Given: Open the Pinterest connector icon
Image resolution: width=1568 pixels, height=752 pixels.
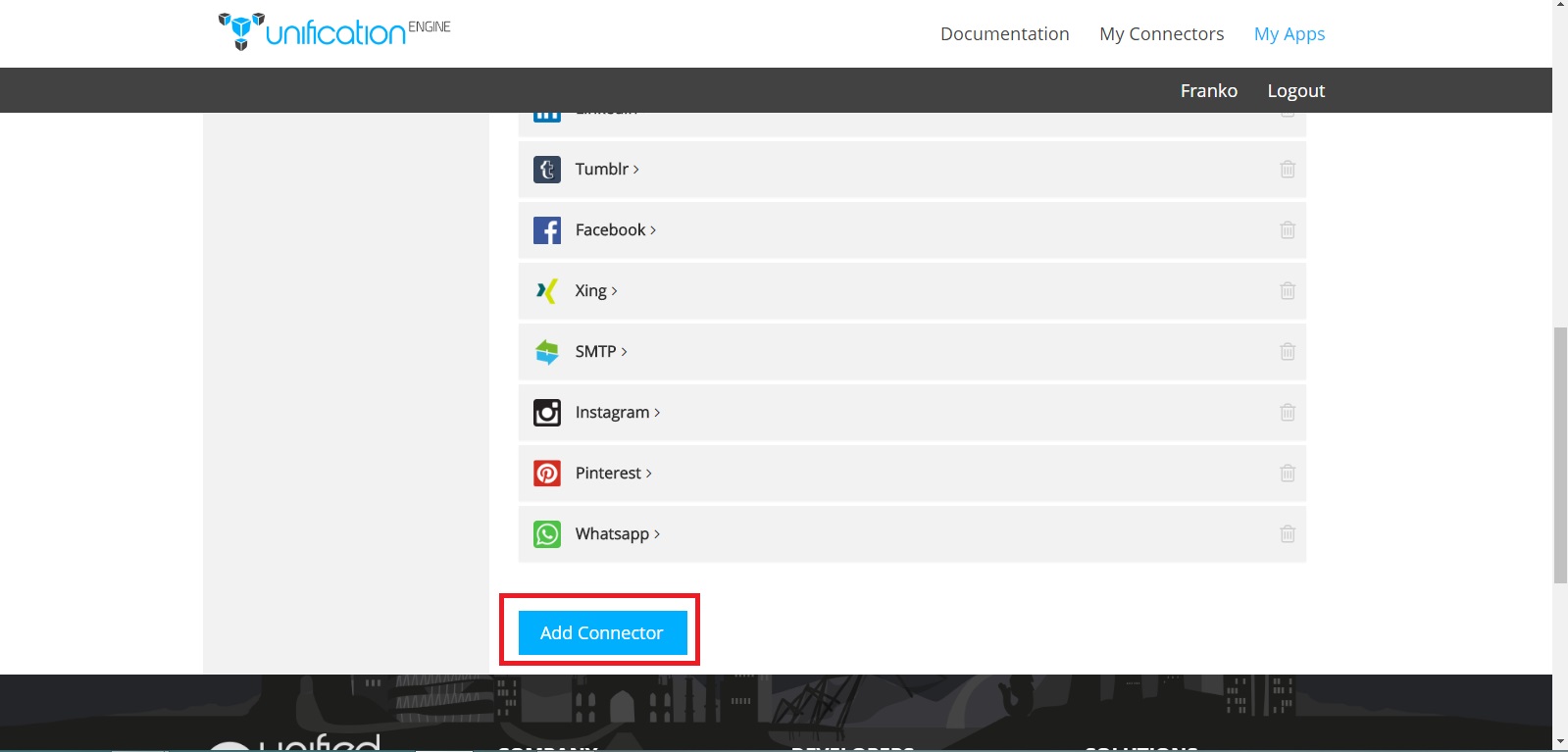Looking at the screenshot, I should [547, 474].
